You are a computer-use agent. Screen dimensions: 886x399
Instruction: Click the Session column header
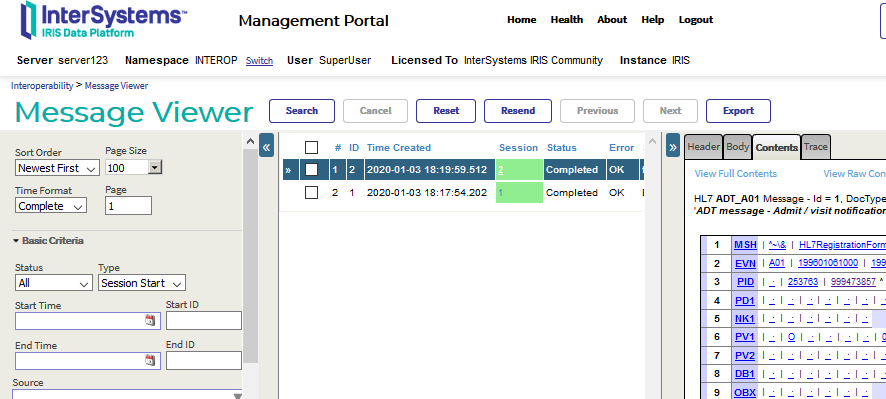point(518,148)
